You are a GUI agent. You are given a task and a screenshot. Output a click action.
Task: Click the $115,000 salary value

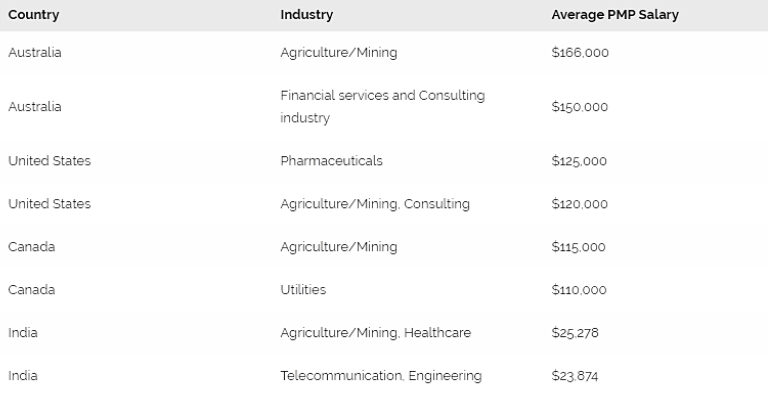pos(578,246)
